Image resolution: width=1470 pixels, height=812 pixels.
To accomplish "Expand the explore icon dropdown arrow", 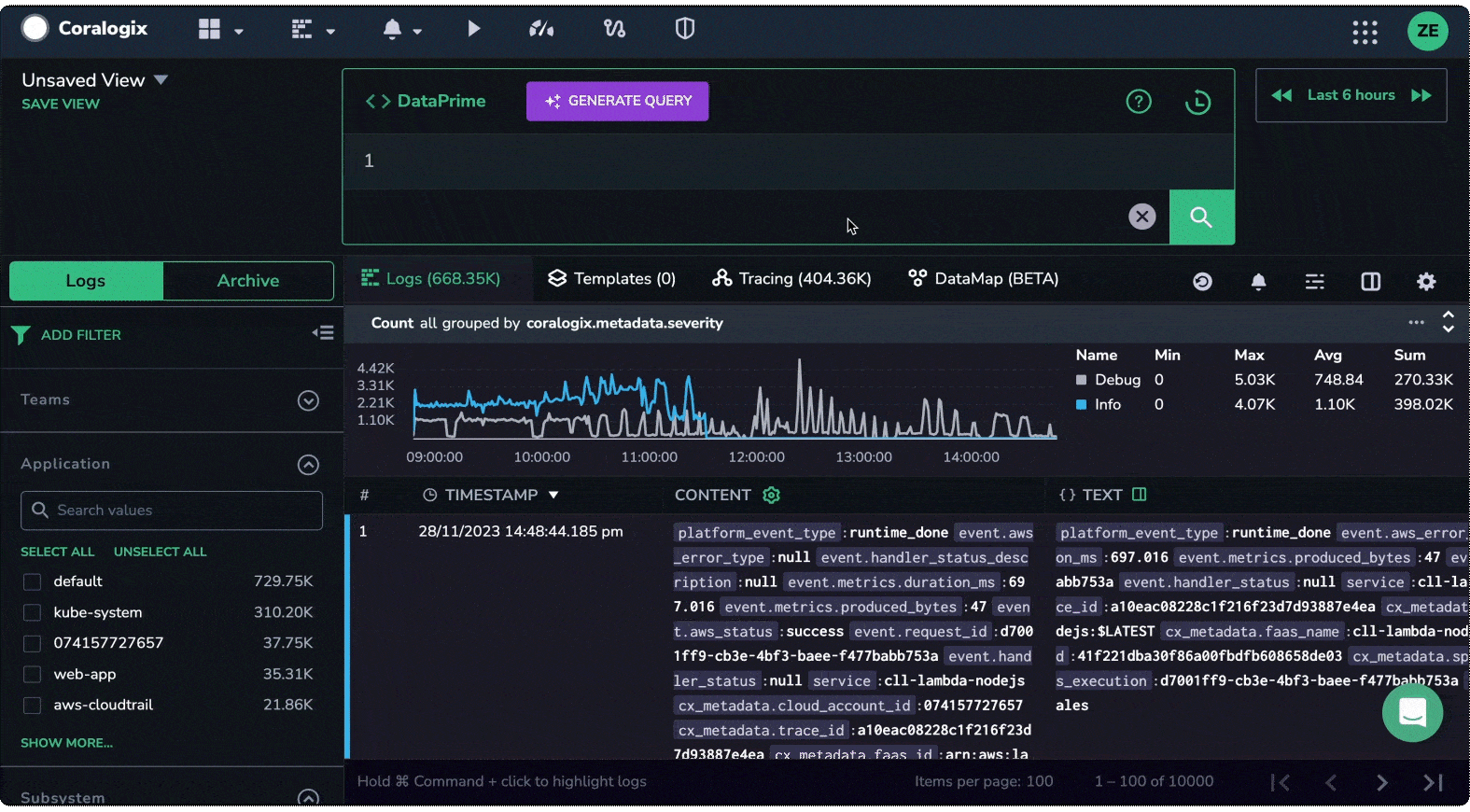I will pos(330,31).
